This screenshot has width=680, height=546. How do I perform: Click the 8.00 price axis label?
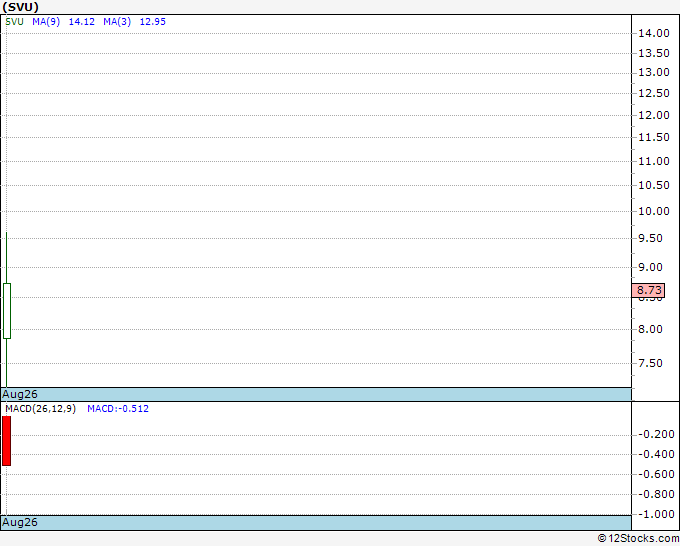[x=651, y=329]
